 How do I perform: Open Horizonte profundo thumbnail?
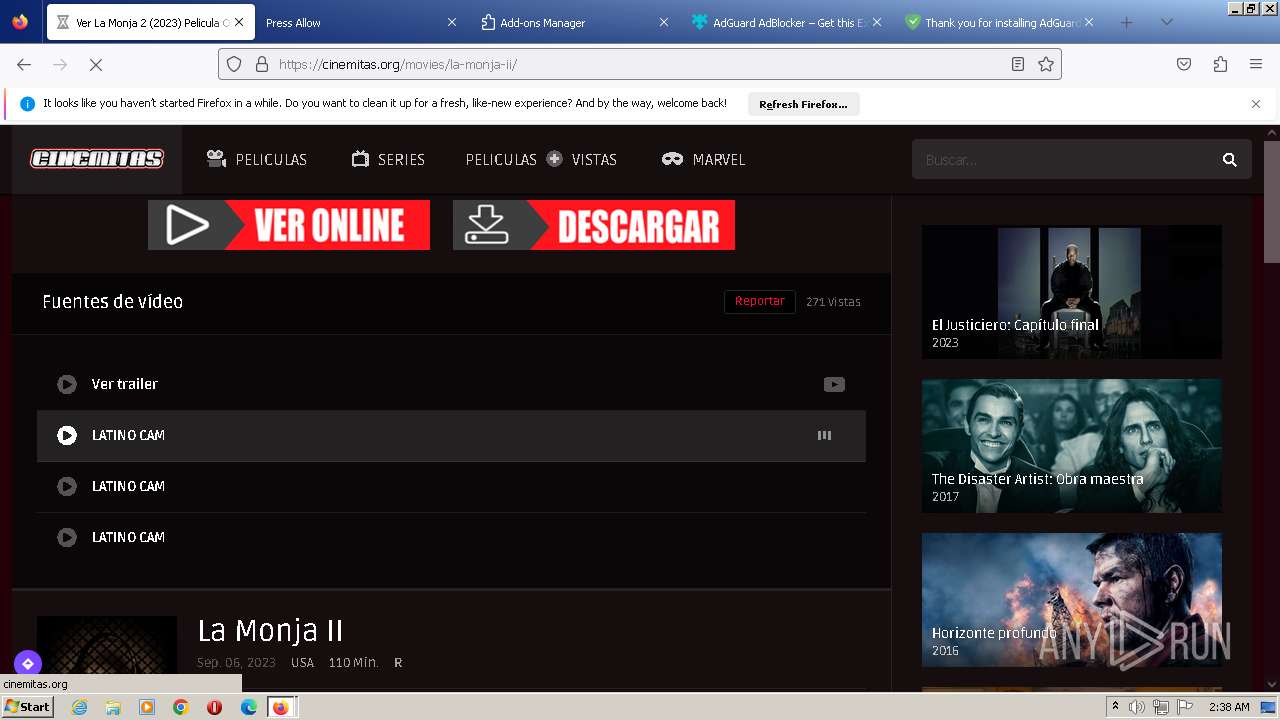1071,600
